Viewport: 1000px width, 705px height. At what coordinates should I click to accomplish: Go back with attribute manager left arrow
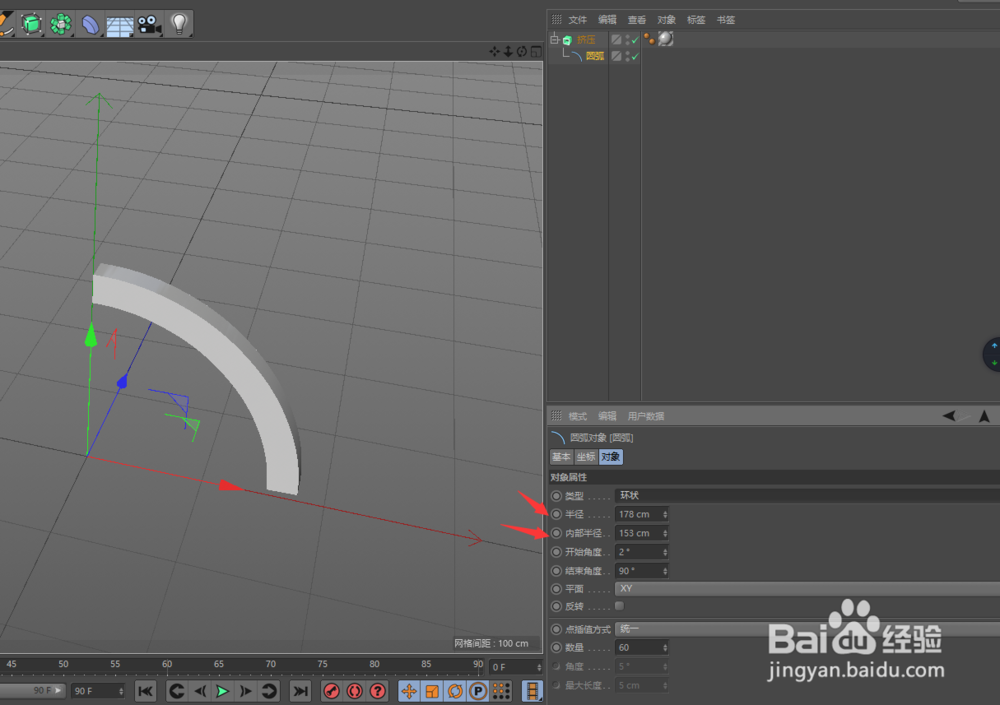pyautogui.click(x=949, y=416)
